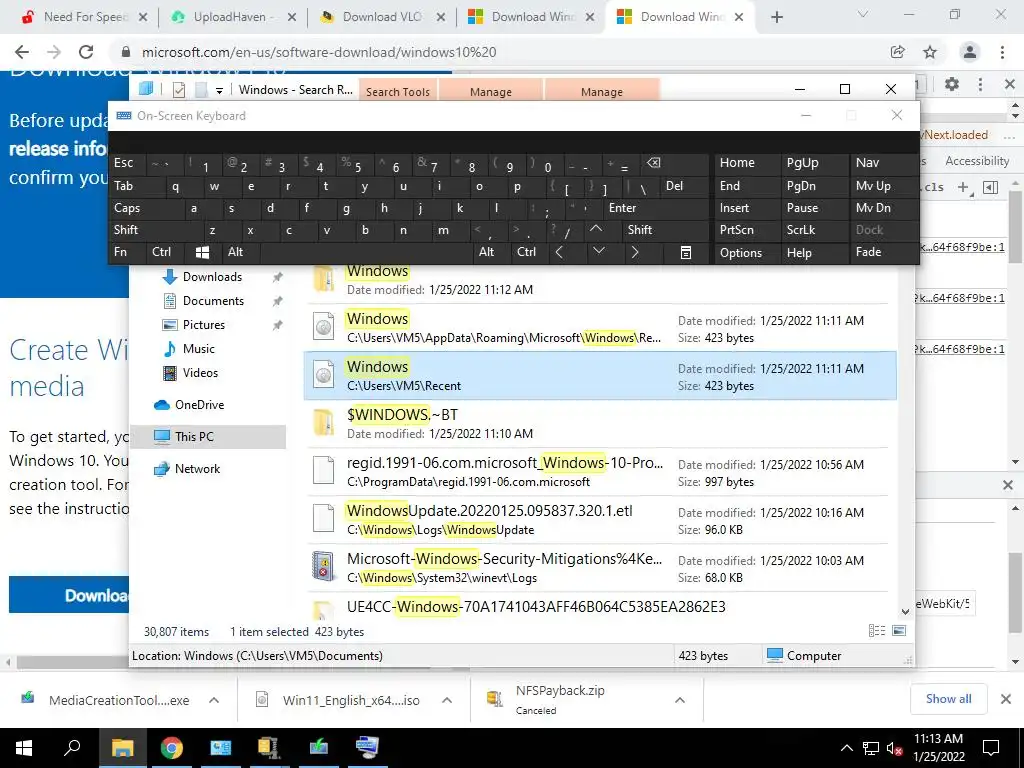The width and height of the screenshot is (1024, 768).
Task: Bookmark this page with the star icon
Action: point(930,52)
